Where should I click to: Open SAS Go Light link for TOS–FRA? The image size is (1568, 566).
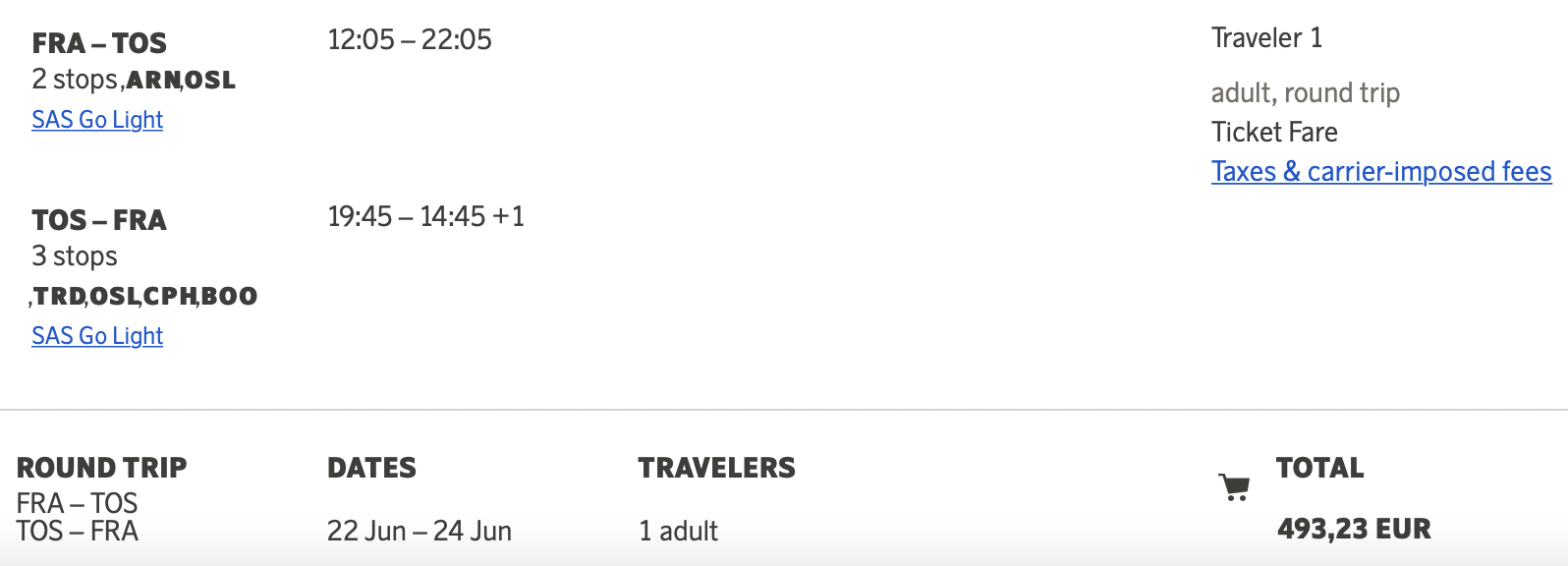pyautogui.click(x=97, y=336)
